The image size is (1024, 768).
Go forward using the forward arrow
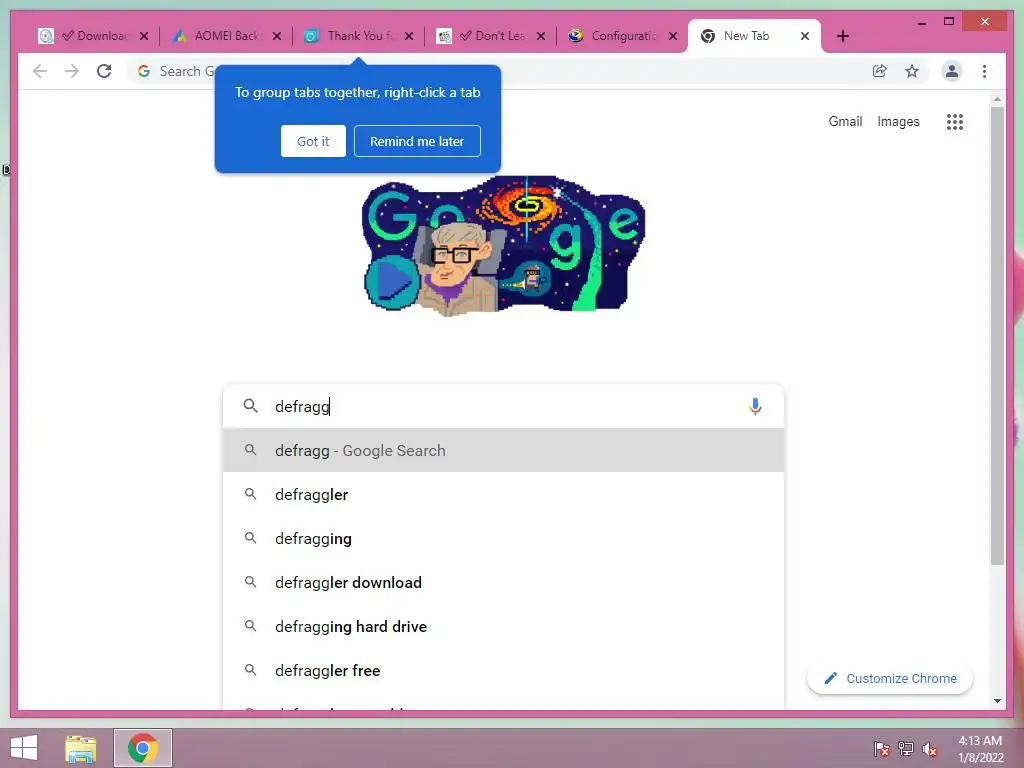72,71
